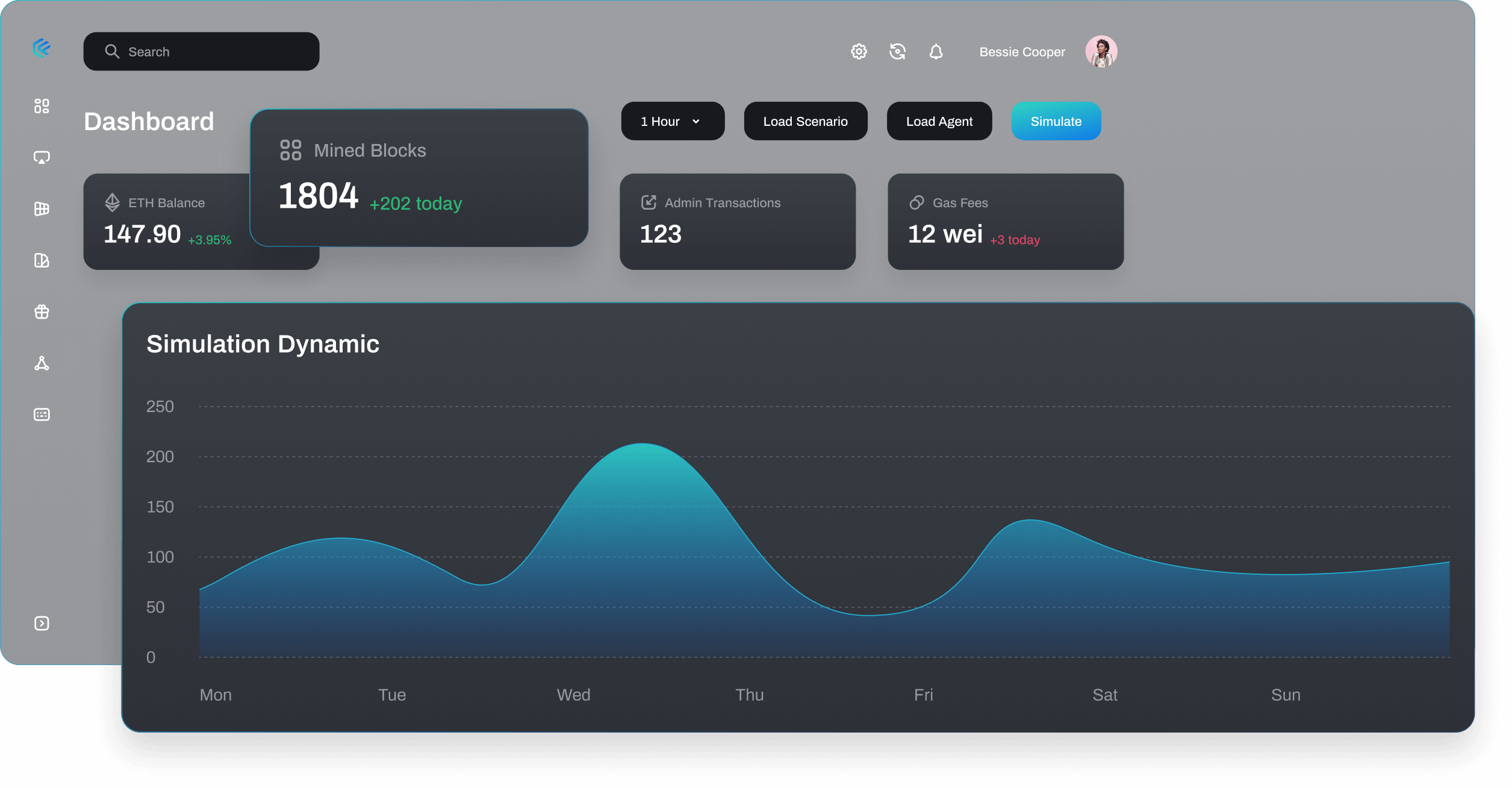Click the search input field
Screen dimensions: 1512x788
coord(199,51)
